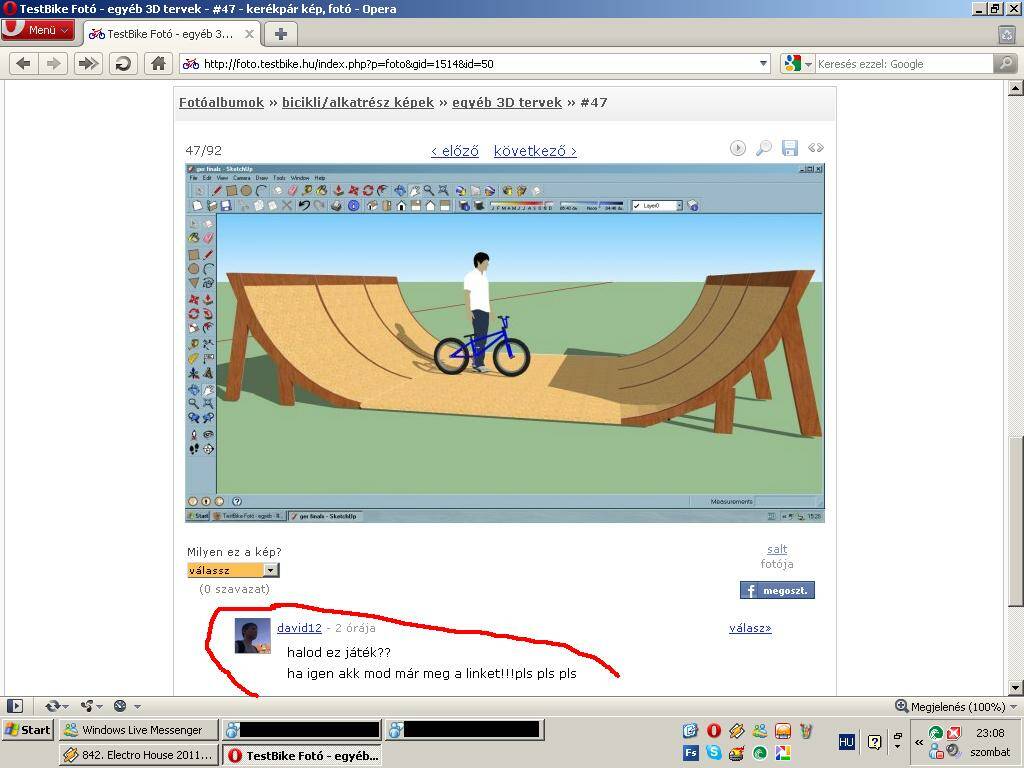The width and height of the screenshot is (1024, 768).
Task: Toggle the Opera side panel button
Action: [15, 706]
